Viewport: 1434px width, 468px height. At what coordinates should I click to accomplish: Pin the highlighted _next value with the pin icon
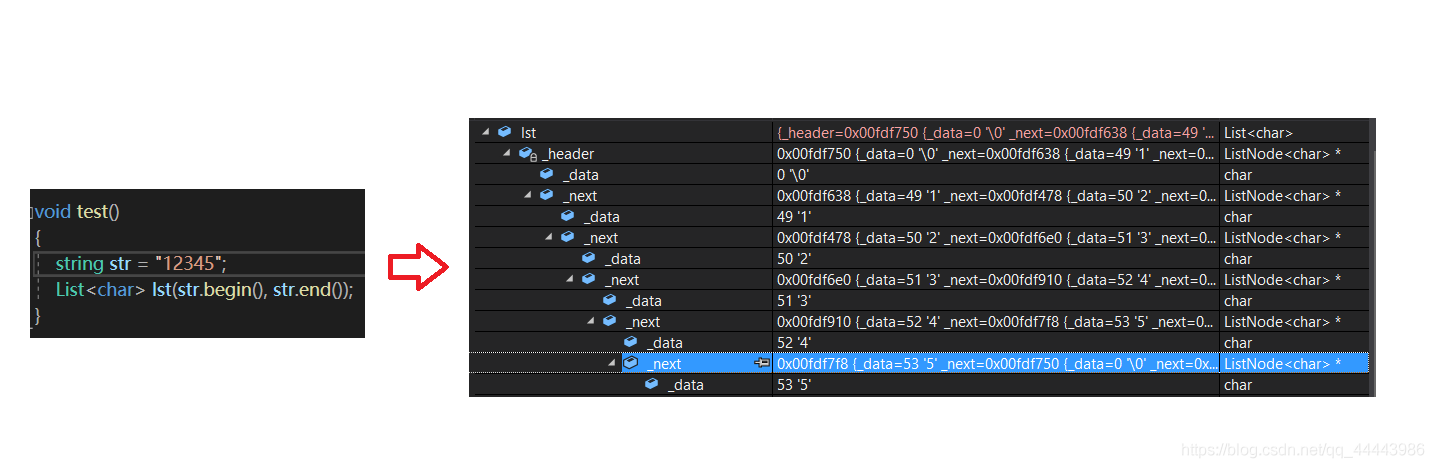click(761, 364)
